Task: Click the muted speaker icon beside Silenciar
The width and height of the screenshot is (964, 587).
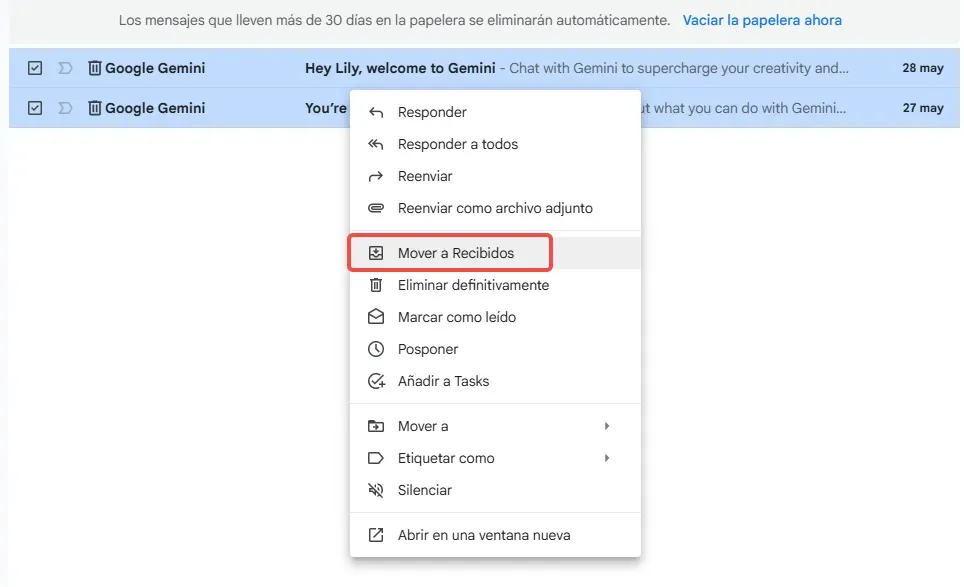Action: (x=376, y=490)
